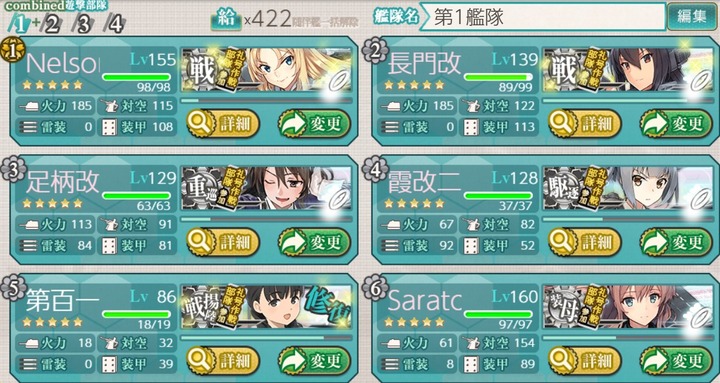Click the slot 4 flower badge for 霞改二
Image resolution: width=720 pixels, height=383 pixels.
coord(374,169)
